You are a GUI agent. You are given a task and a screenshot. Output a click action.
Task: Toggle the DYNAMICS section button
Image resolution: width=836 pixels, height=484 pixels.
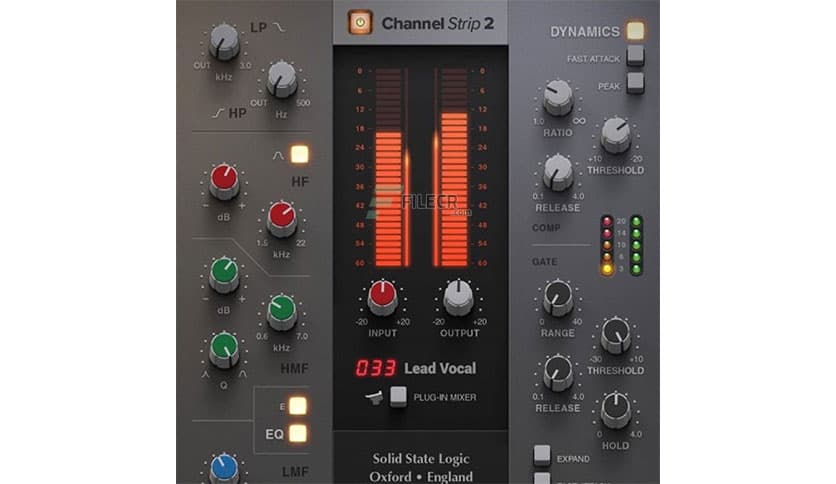tap(634, 31)
